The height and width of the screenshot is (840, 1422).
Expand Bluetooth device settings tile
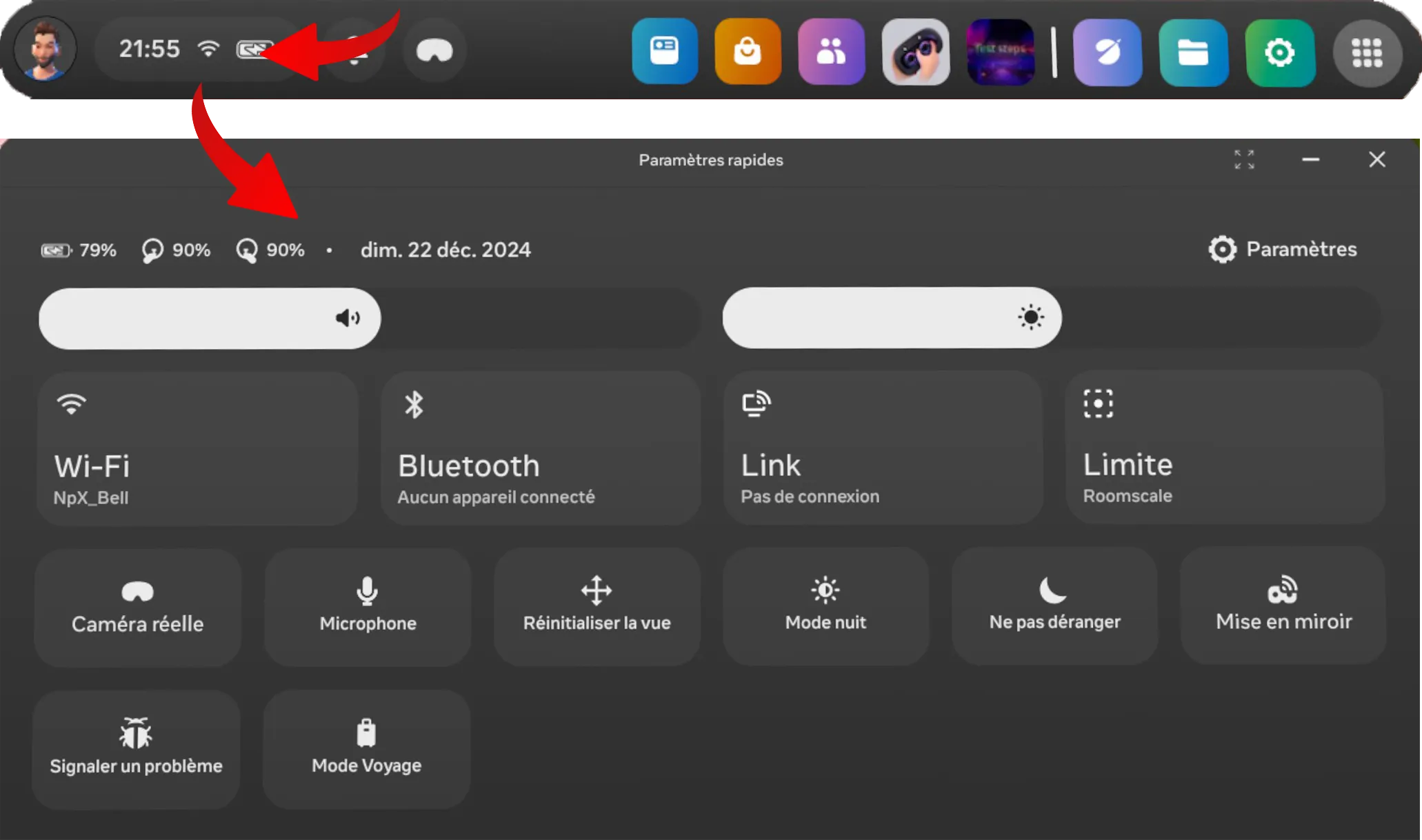(540, 448)
